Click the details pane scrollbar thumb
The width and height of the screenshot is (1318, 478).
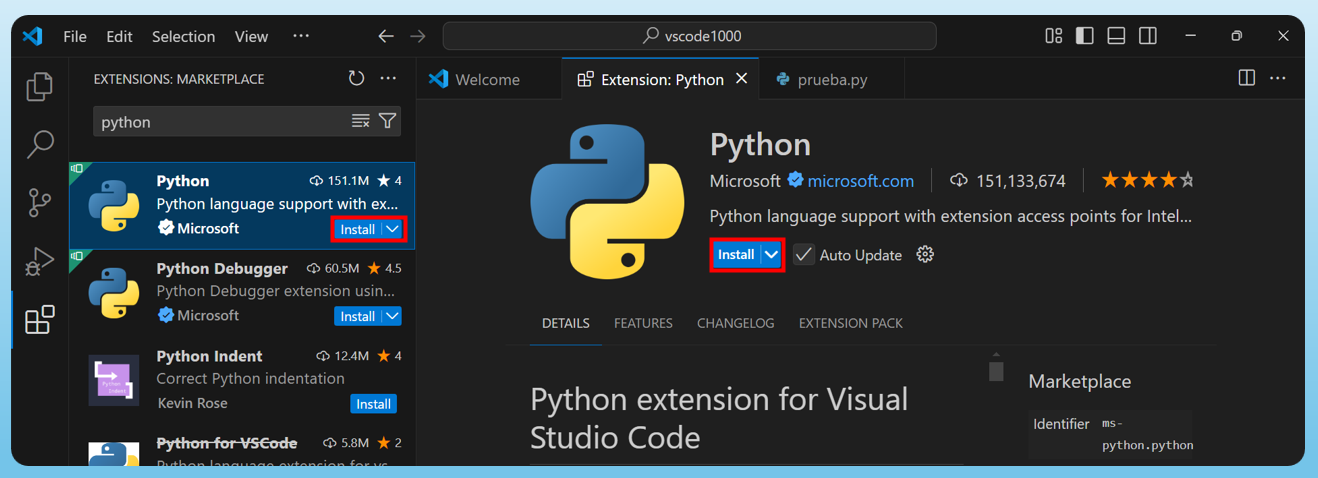996,371
